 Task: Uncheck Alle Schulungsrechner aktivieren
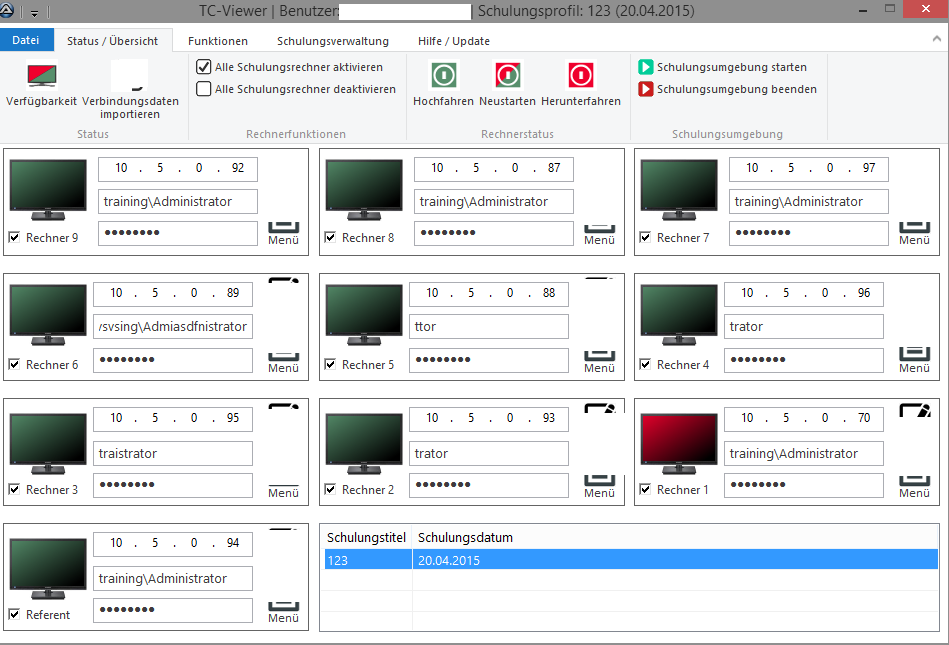tap(204, 67)
